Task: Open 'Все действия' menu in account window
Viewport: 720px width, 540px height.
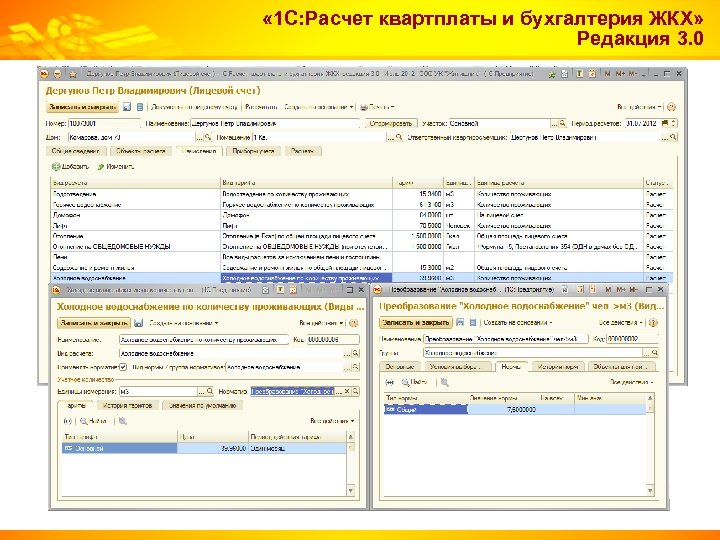Action: (639, 107)
